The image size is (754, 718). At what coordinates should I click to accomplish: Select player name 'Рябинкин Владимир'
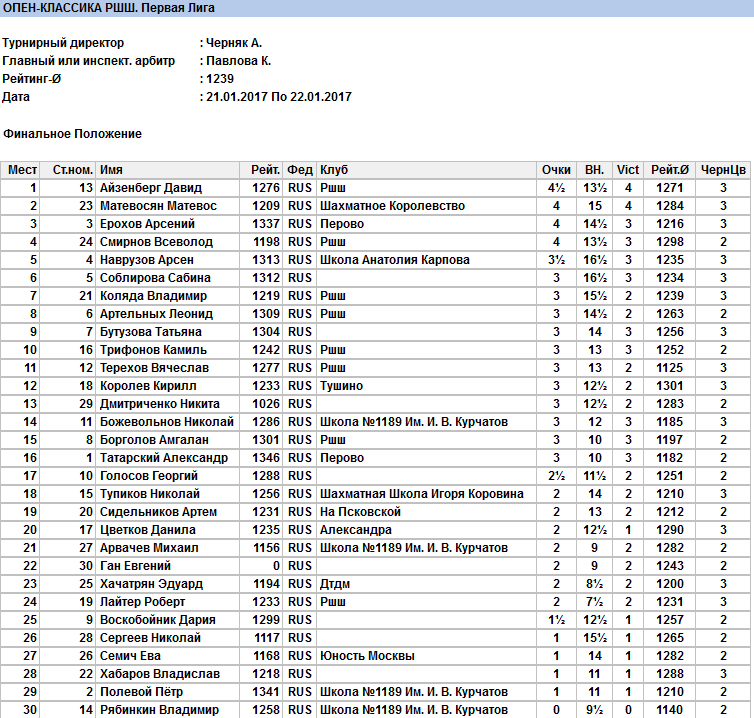[x=159, y=710]
